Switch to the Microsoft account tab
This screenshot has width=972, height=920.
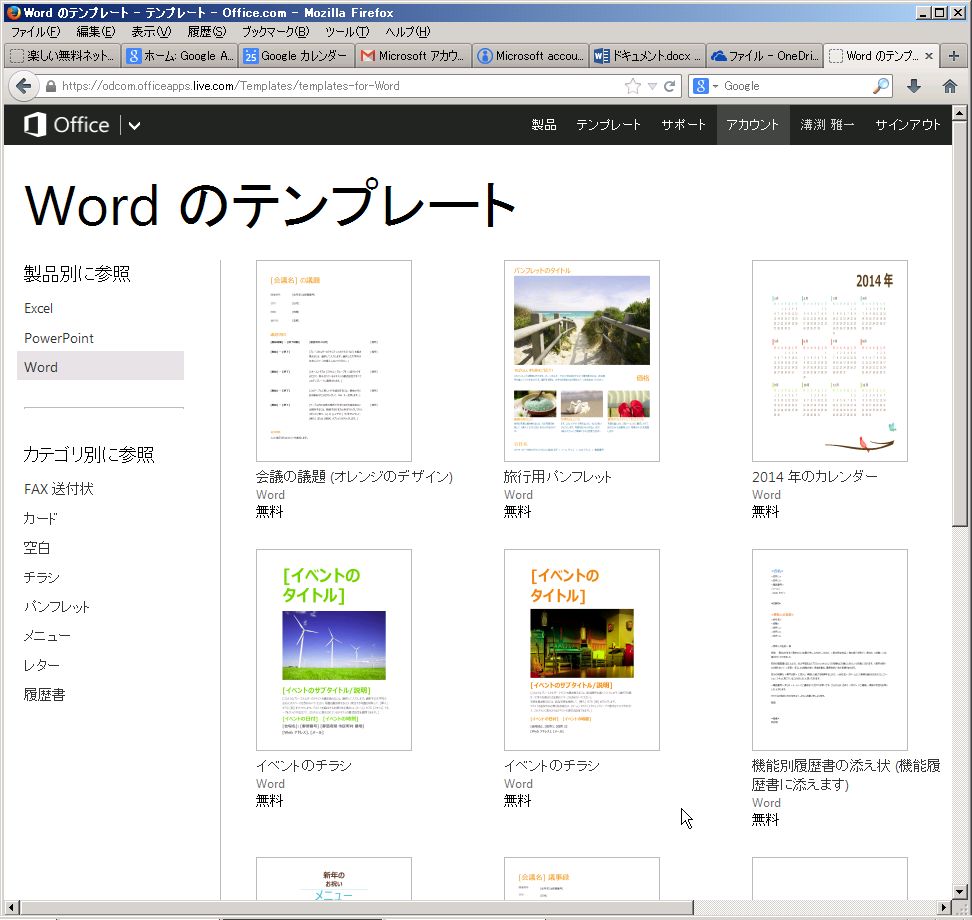[530, 56]
